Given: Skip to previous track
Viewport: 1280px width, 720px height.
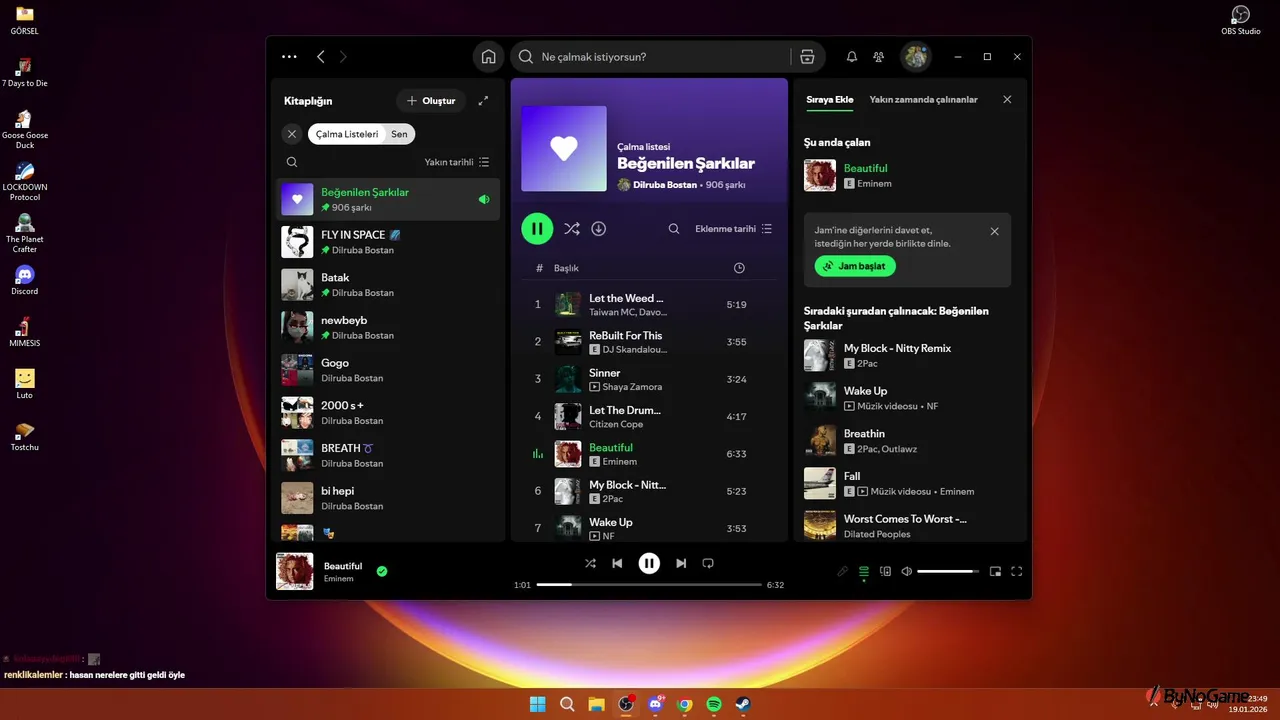Looking at the screenshot, I should pyautogui.click(x=617, y=563).
